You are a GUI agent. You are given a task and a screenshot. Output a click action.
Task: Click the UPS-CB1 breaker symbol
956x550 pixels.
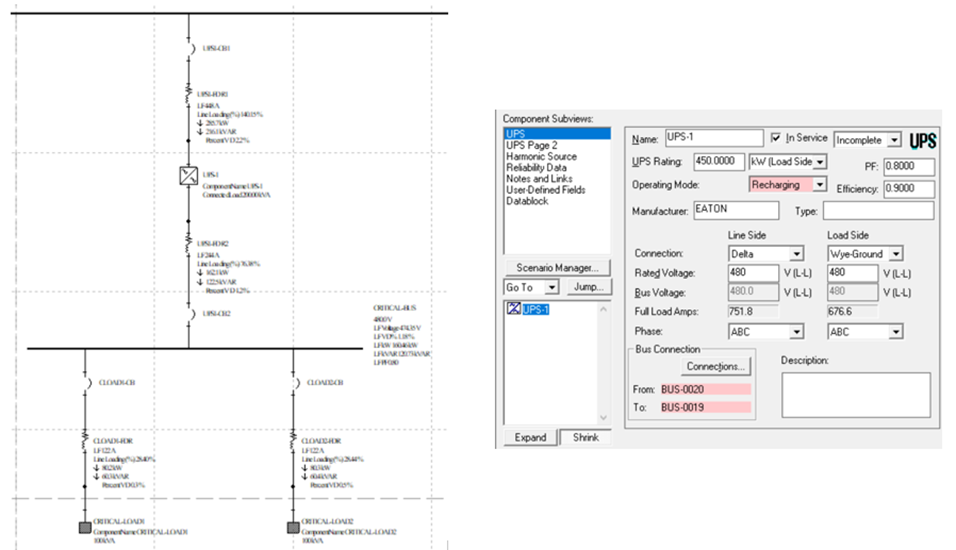[x=188, y=48]
